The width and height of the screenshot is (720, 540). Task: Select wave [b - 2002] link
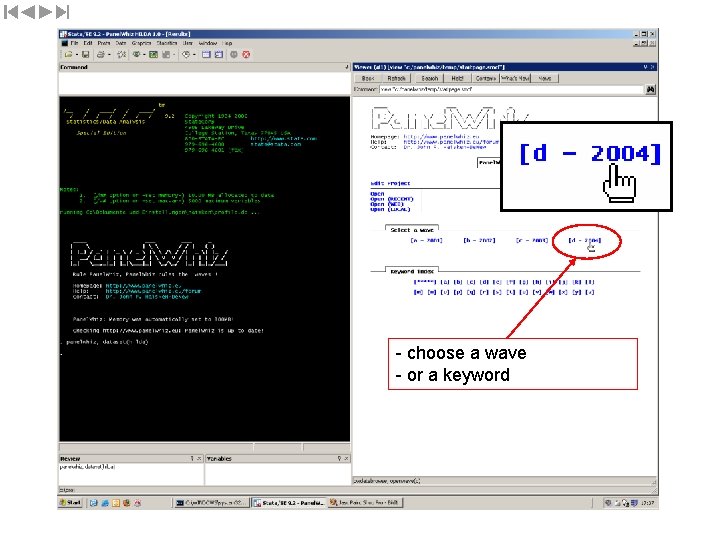[x=479, y=240]
